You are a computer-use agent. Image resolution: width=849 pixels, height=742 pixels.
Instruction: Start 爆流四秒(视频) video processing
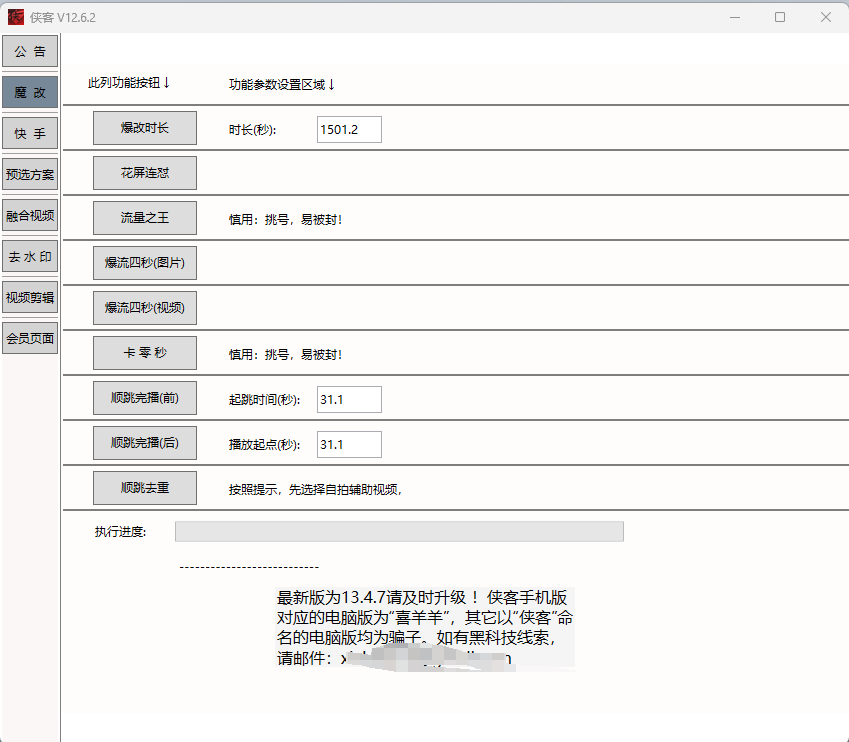tap(144, 308)
